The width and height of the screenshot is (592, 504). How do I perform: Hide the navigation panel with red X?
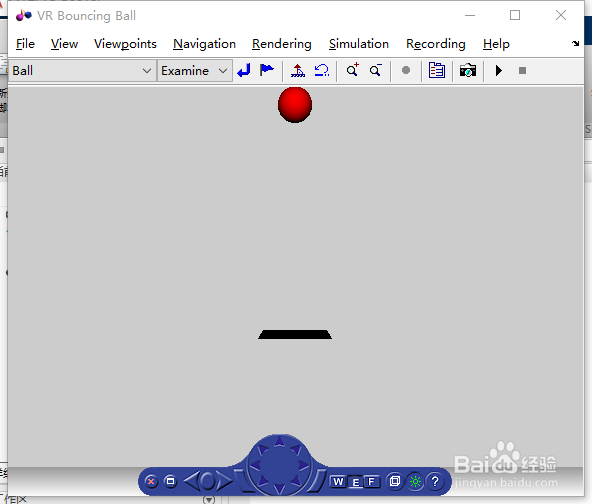coord(151,482)
